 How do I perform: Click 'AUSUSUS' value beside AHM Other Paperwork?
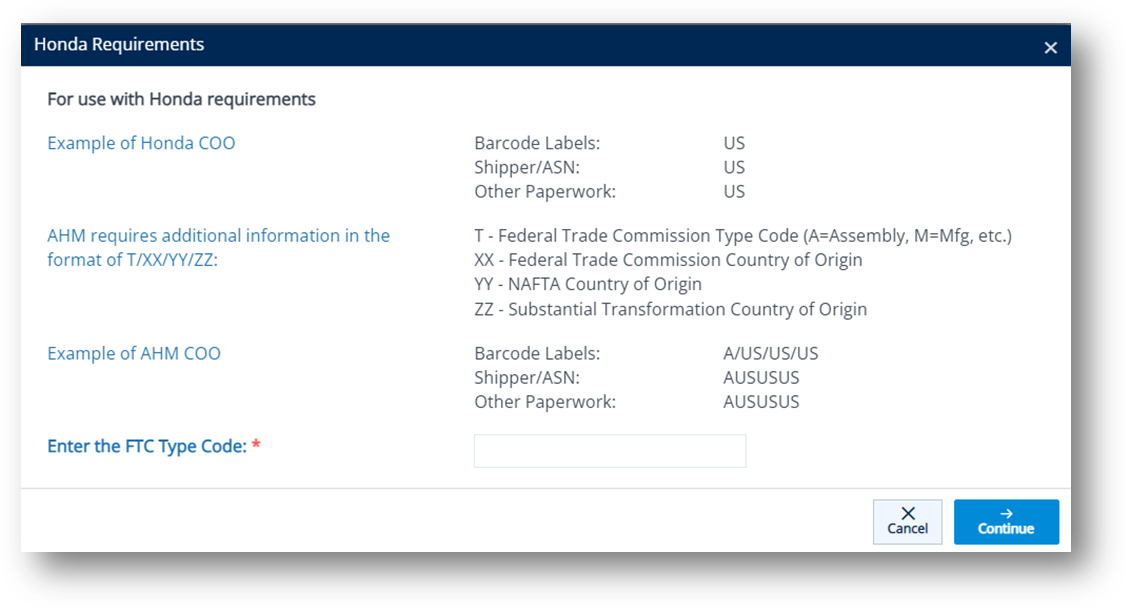[761, 402]
